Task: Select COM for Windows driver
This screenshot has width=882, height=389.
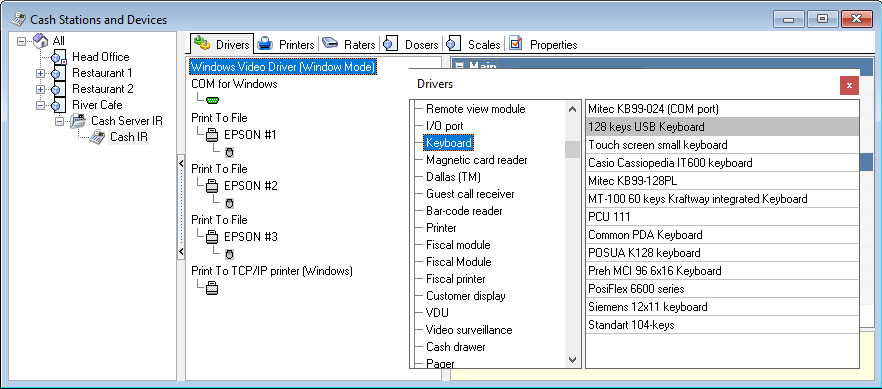Action: tap(234, 84)
